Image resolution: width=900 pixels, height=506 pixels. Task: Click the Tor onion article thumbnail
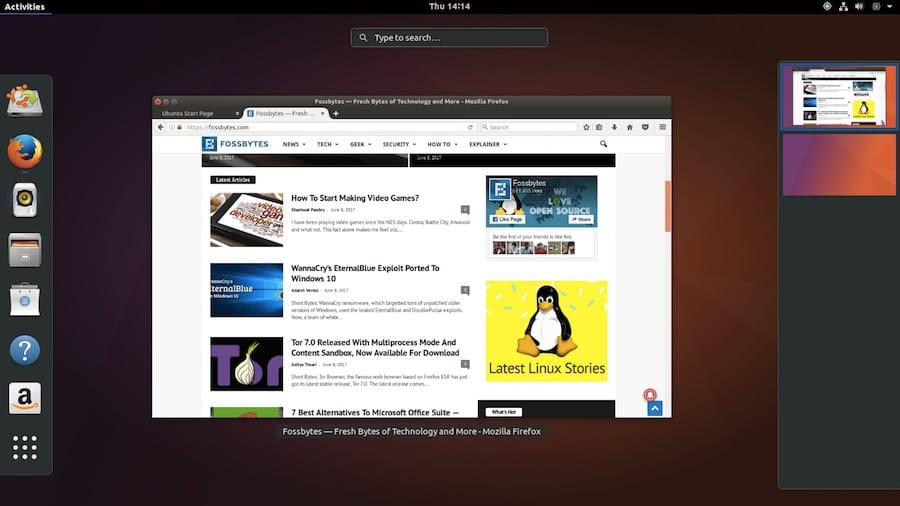pos(247,364)
